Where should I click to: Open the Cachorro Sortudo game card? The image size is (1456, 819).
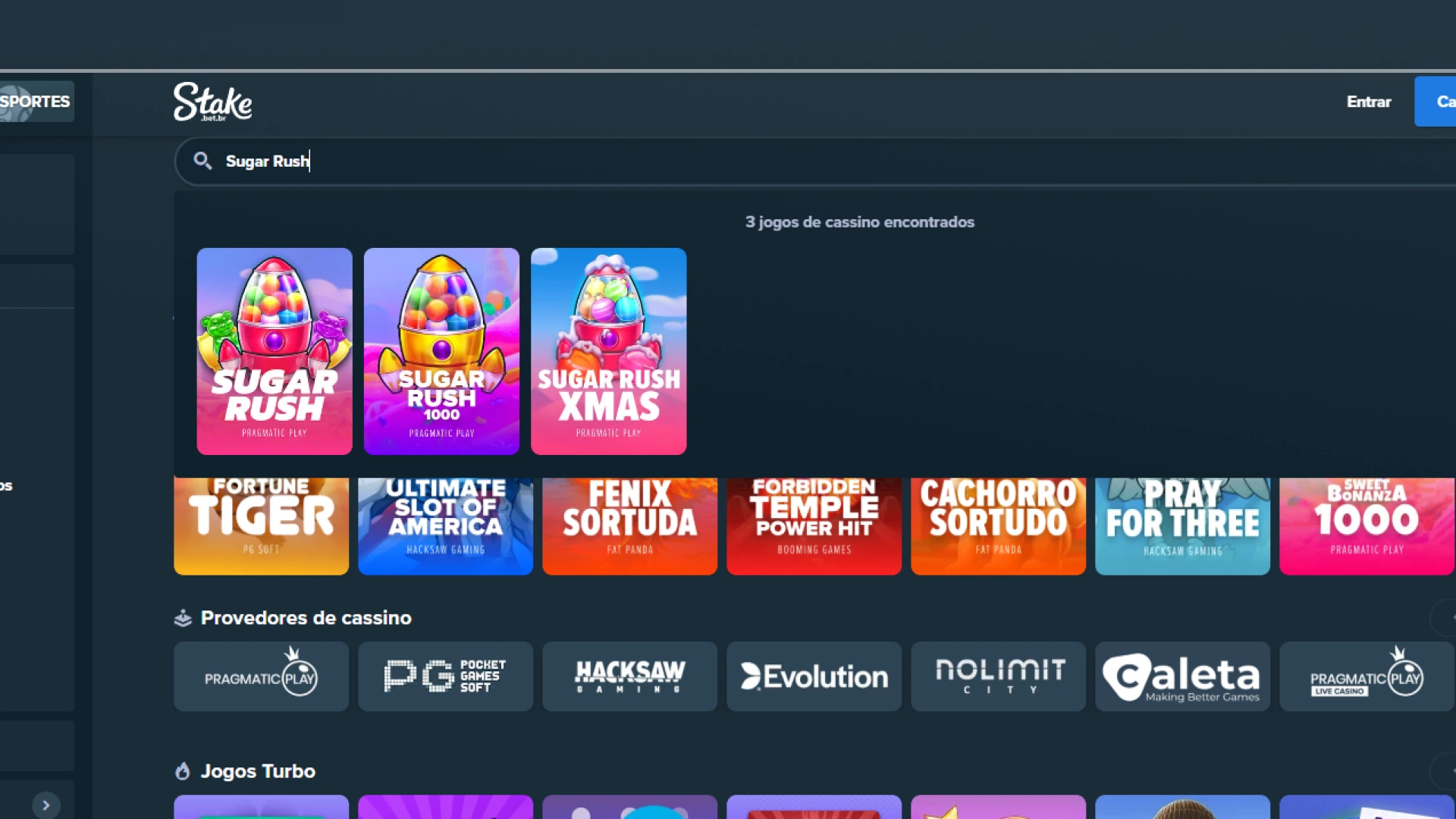pyautogui.click(x=998, y=526)
